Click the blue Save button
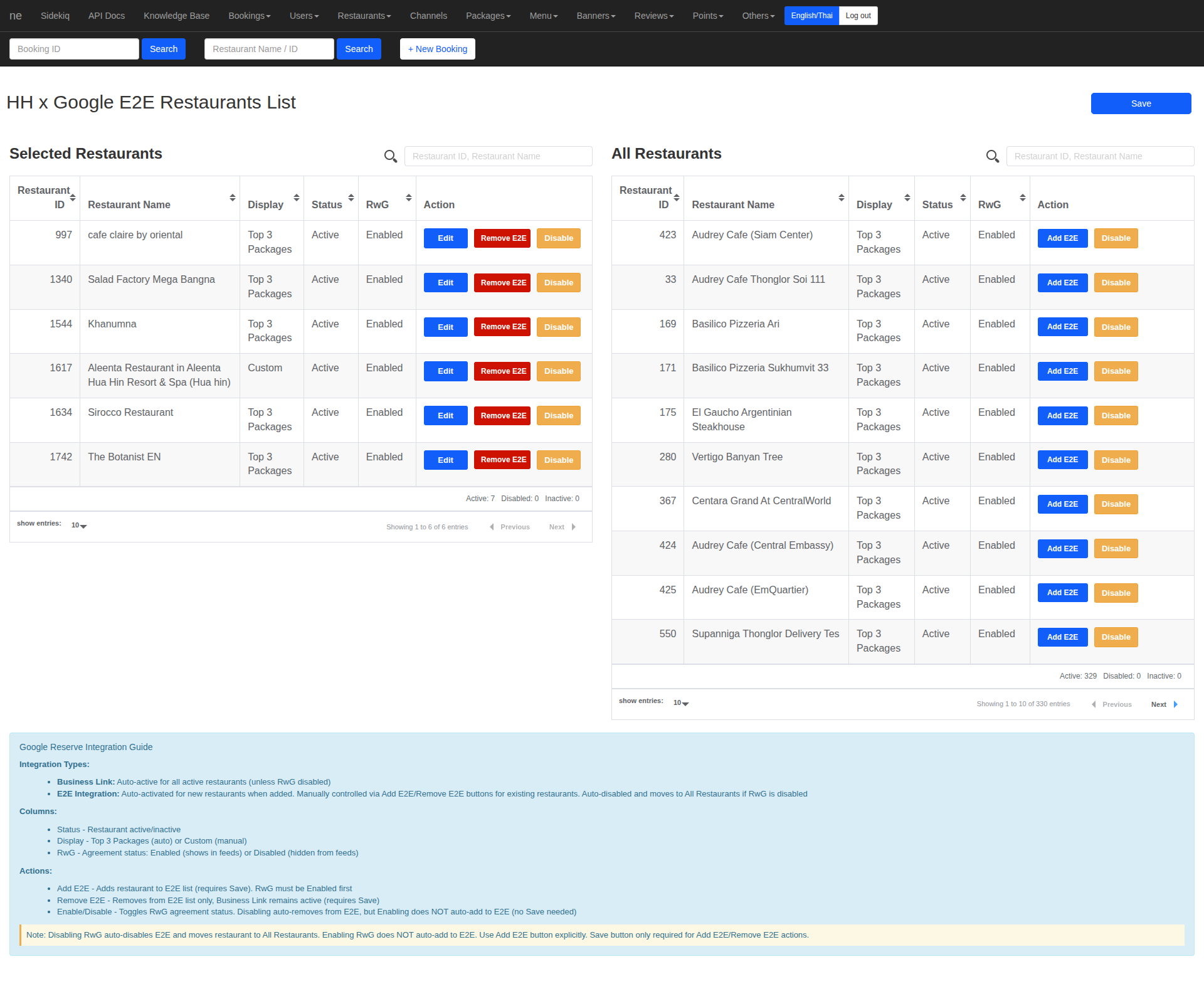Screen dimensions: 1204x1006 pos(1140,103)
